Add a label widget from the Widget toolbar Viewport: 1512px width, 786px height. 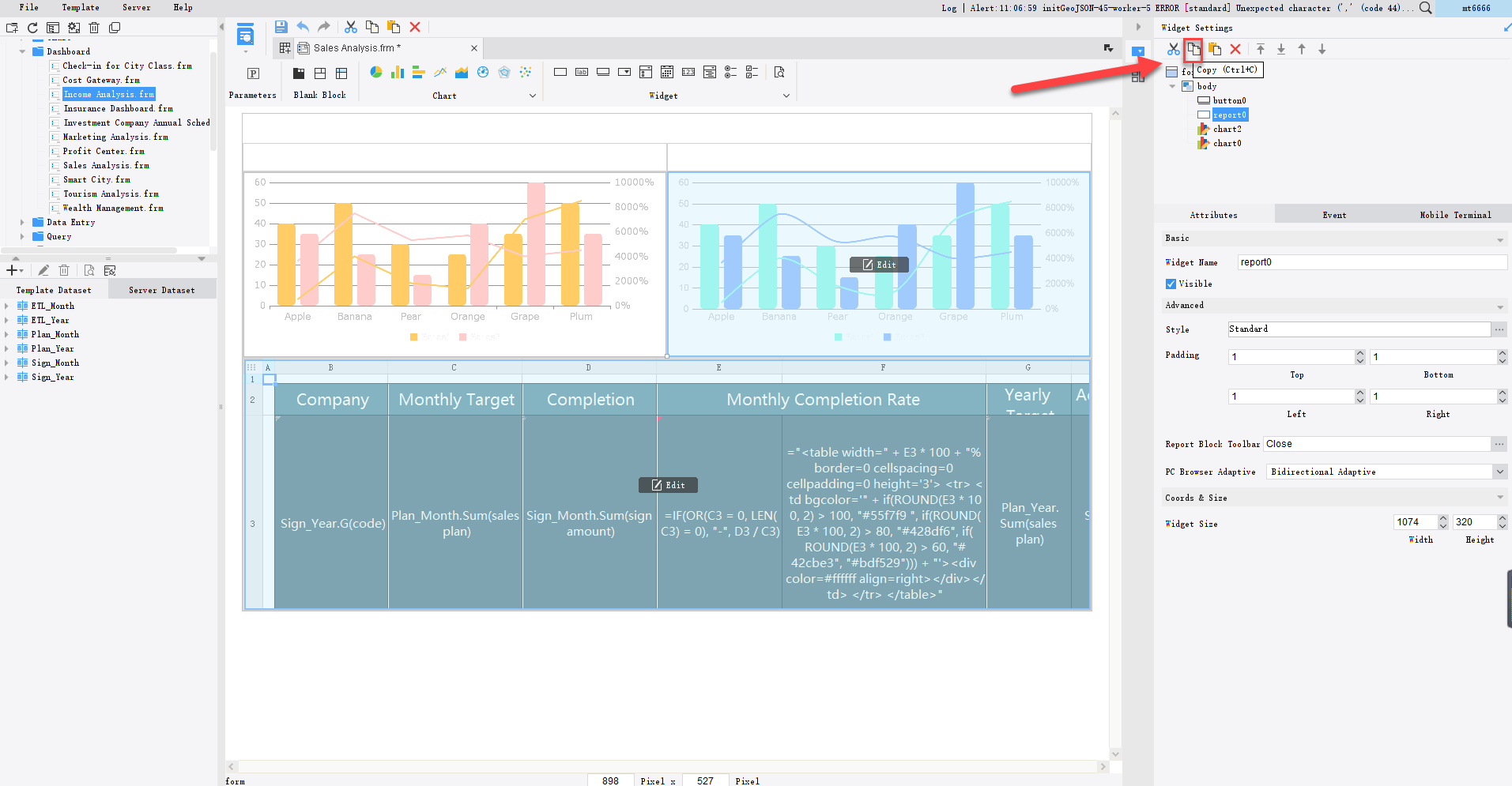coord(582,72)
